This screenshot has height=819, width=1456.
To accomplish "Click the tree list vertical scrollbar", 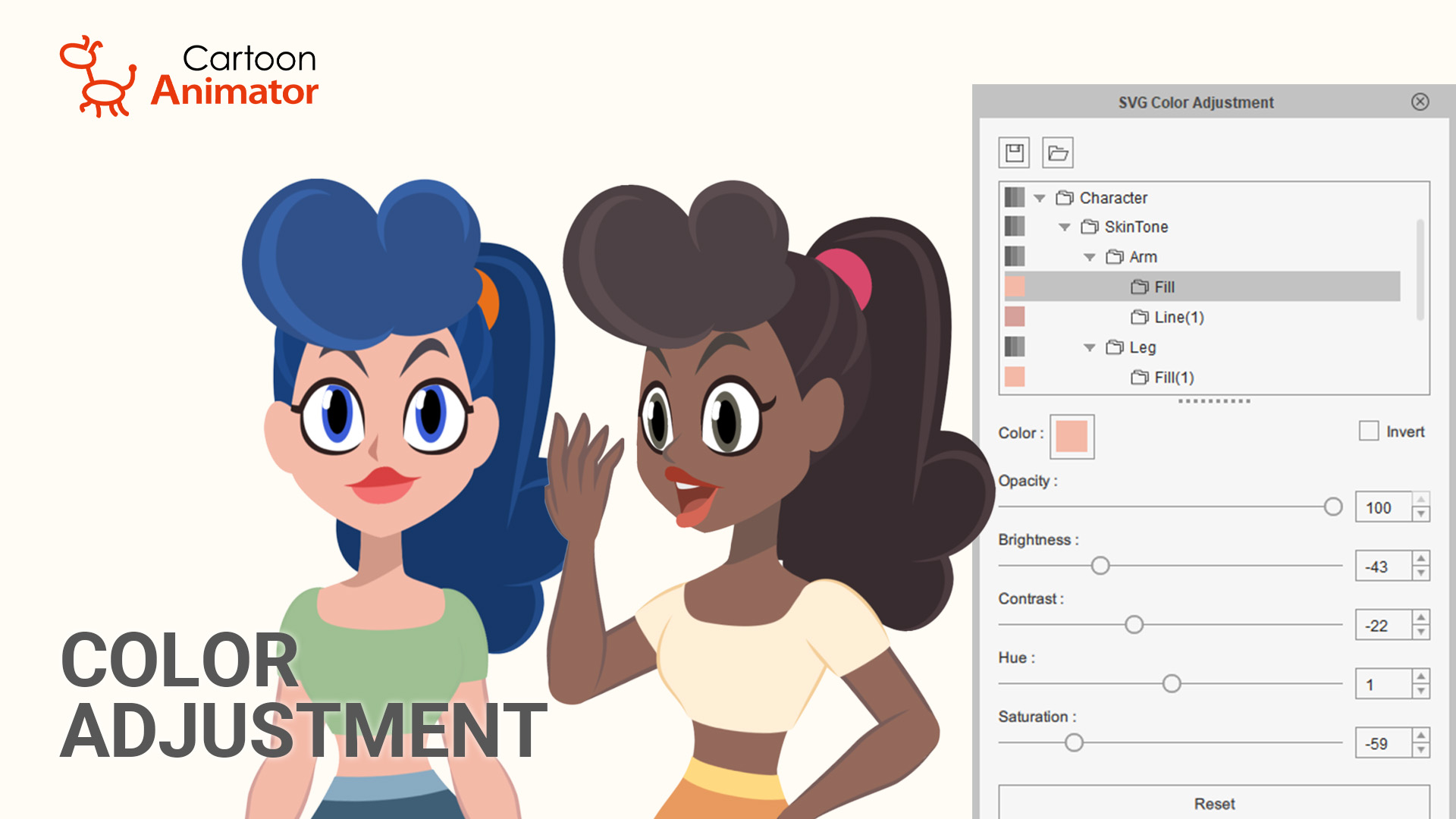I will 1420,270.
